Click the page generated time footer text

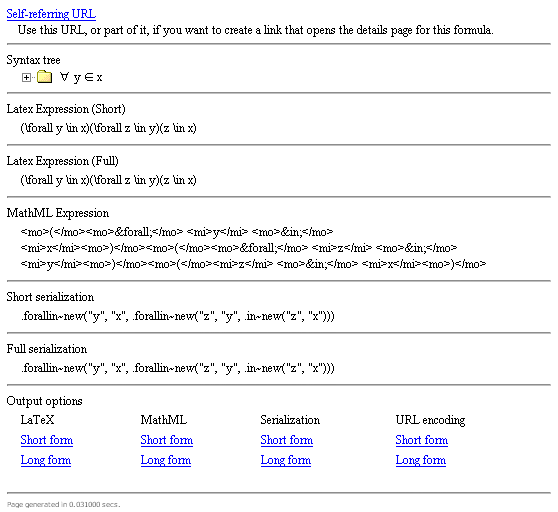tap(63, 505)
